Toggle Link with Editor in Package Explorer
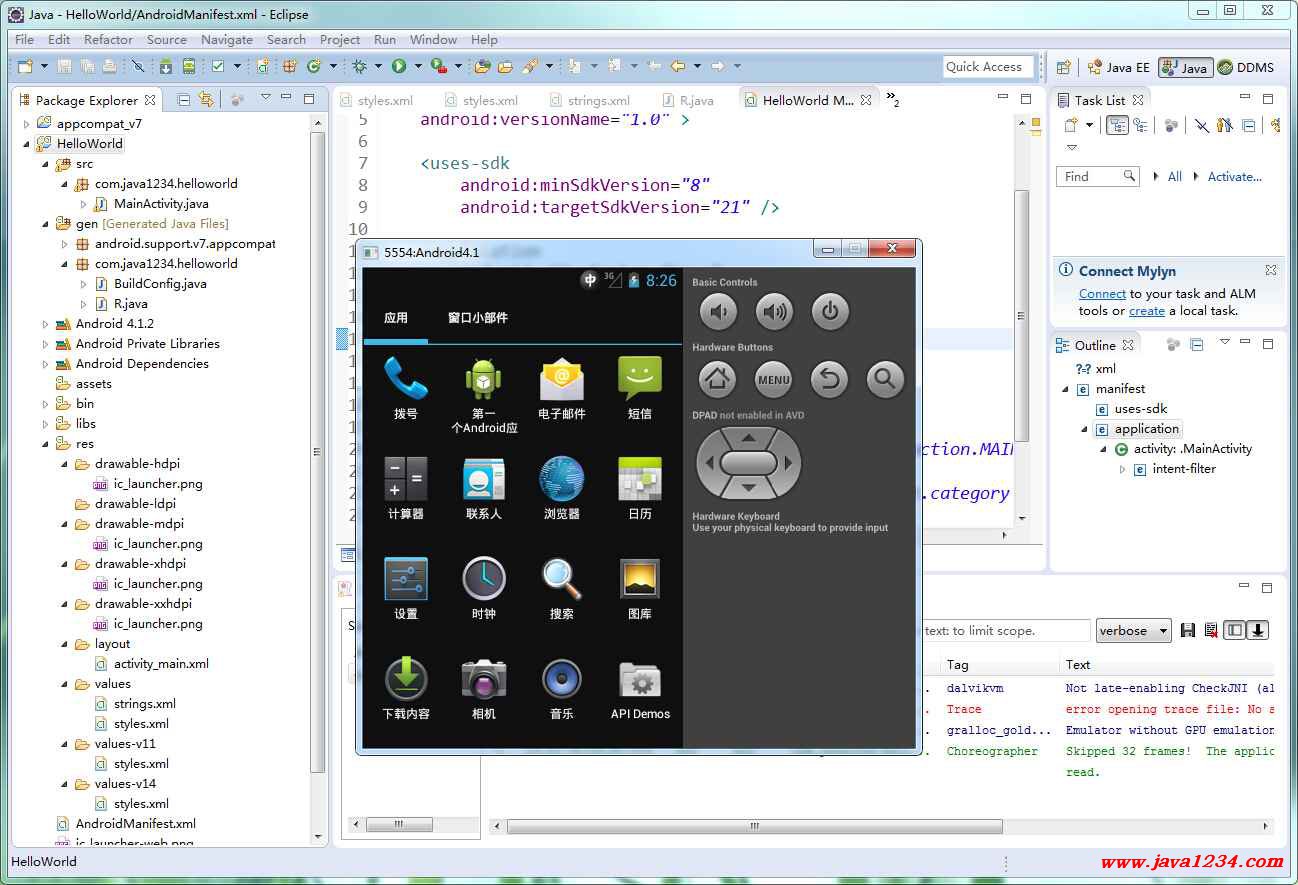Screen dimensions: 1298x885 (x=205, y=99)
